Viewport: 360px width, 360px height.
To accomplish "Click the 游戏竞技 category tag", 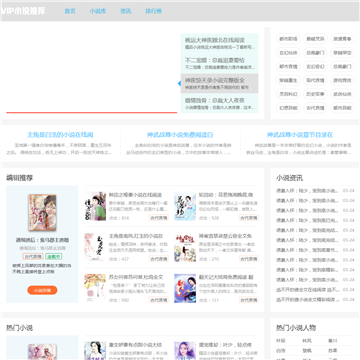I will [342, 80].
